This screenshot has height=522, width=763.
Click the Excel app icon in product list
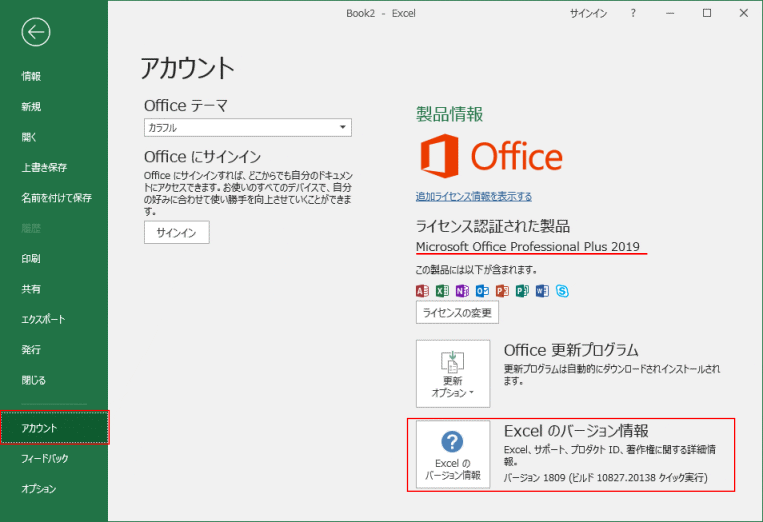[442, 291]
